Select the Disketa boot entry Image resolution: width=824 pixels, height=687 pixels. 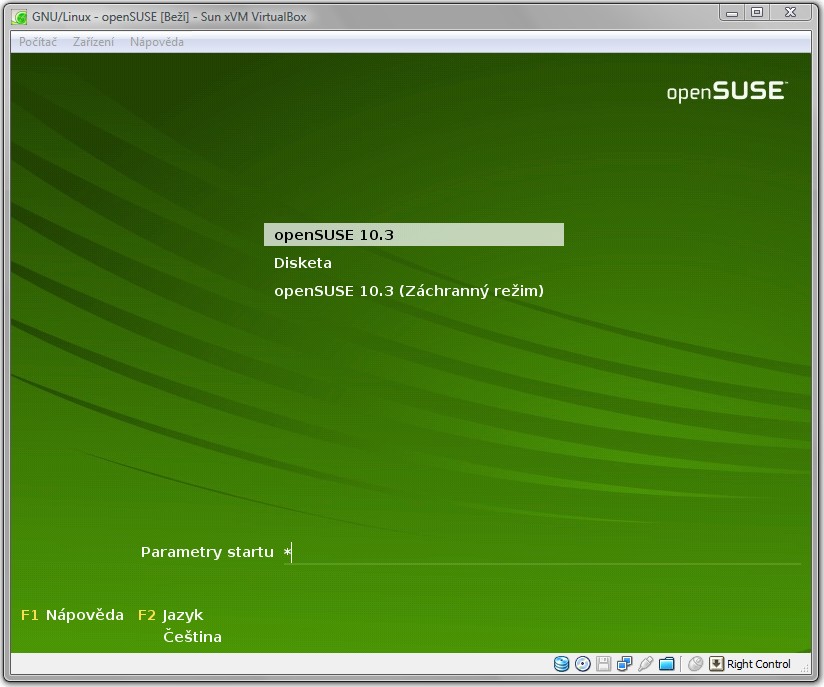click(303, 263)
